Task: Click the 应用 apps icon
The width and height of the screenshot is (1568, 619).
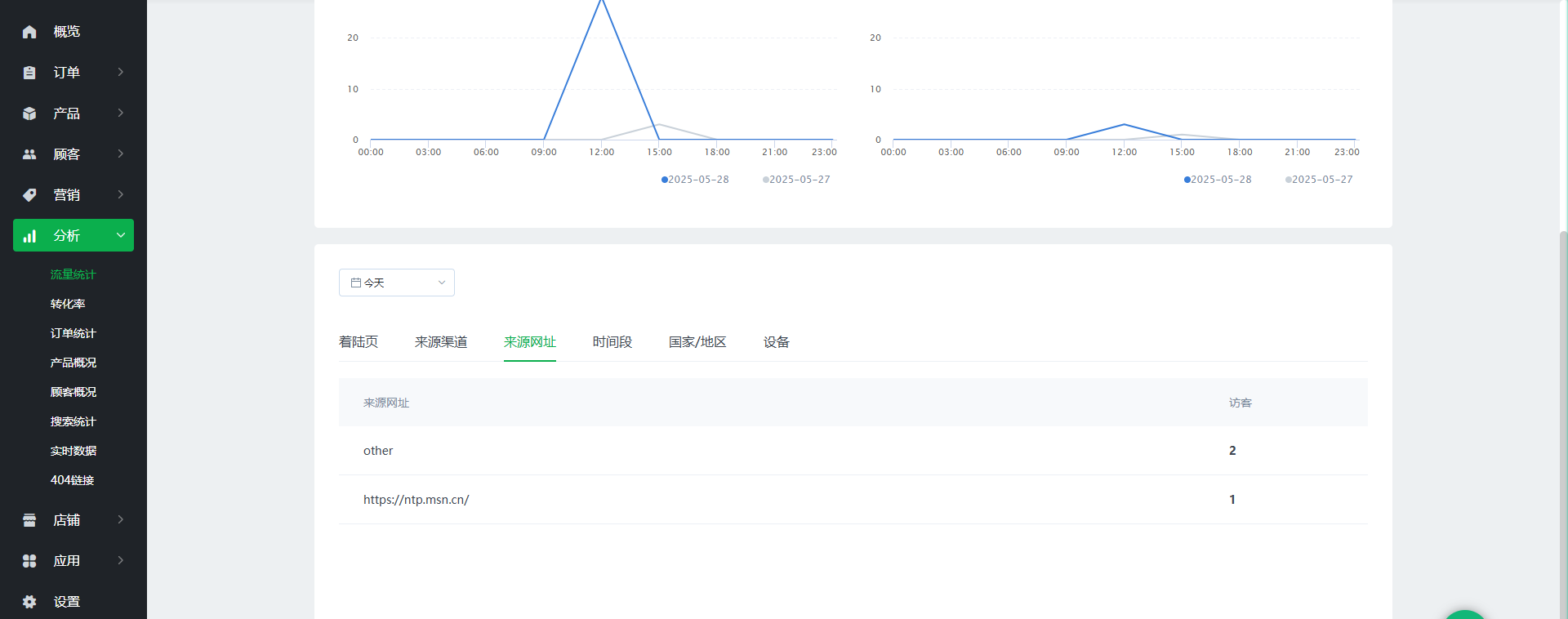Action: coord(29,561)
